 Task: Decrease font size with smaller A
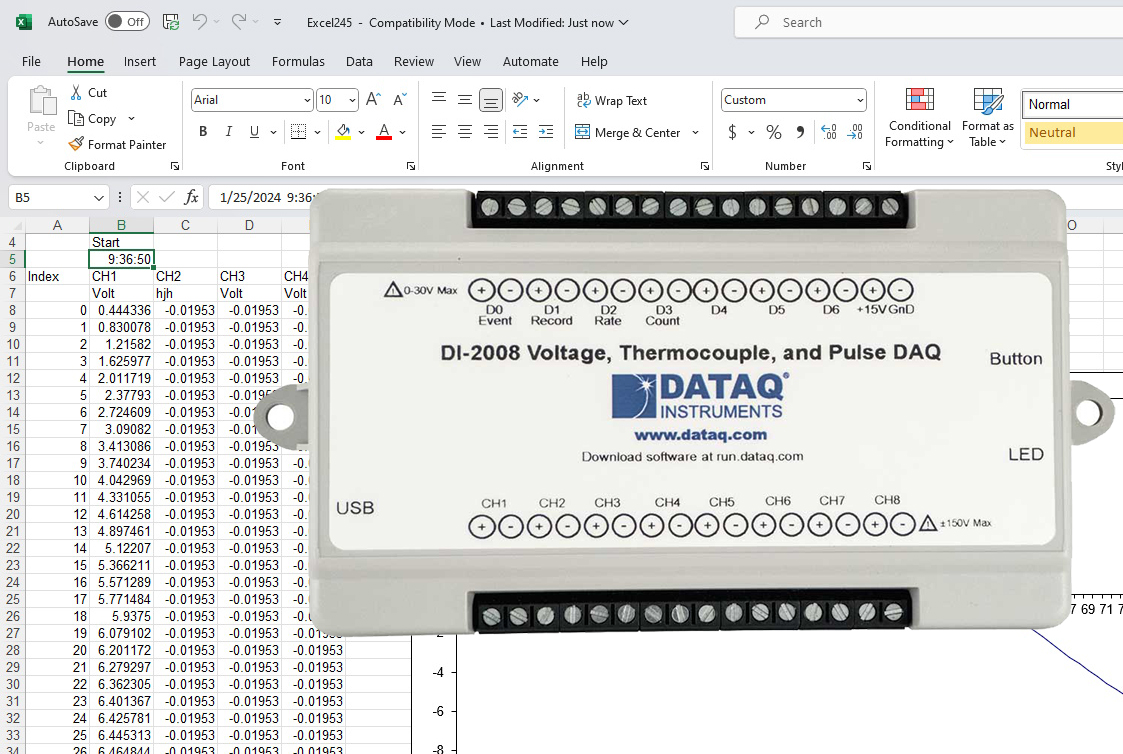tap(400, 100)
